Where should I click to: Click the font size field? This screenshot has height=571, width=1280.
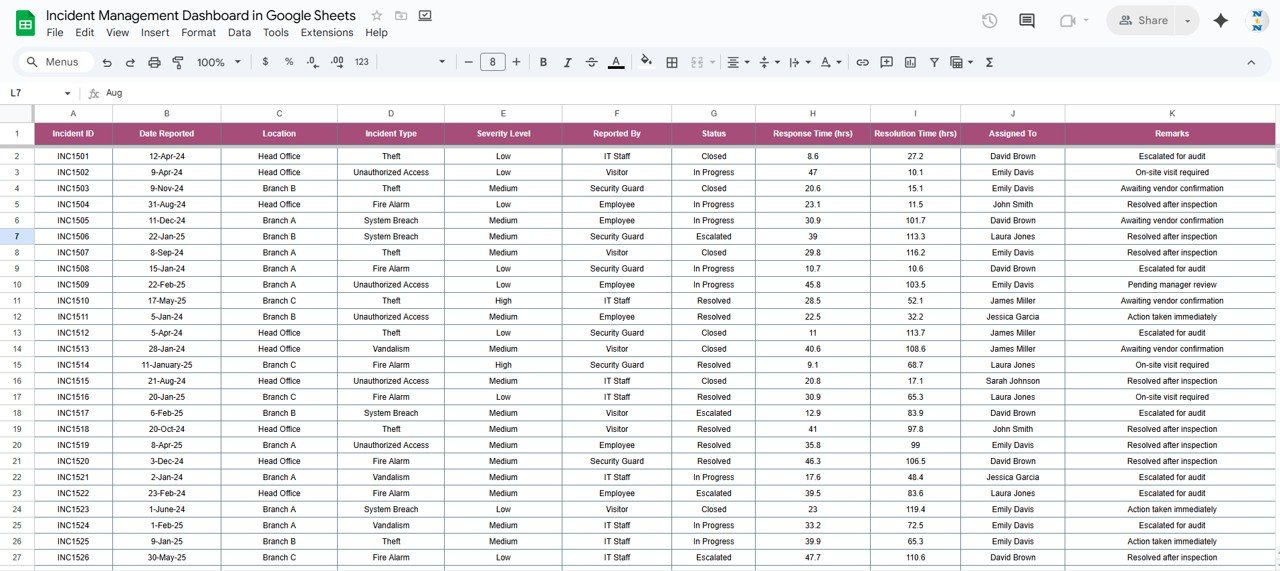coord(493,62)
